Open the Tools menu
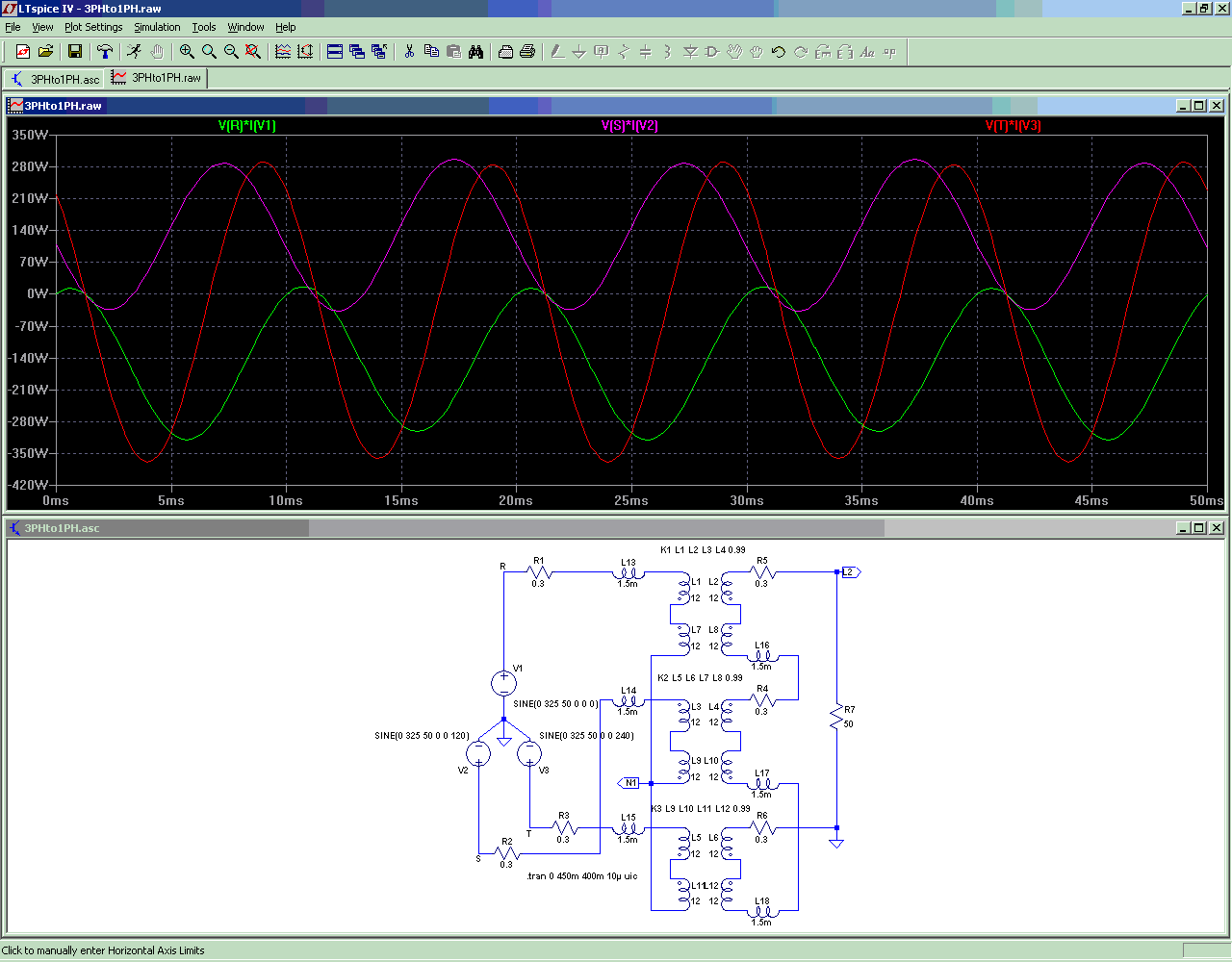This screenshot has height=962, width=1232. pos(204,27)
